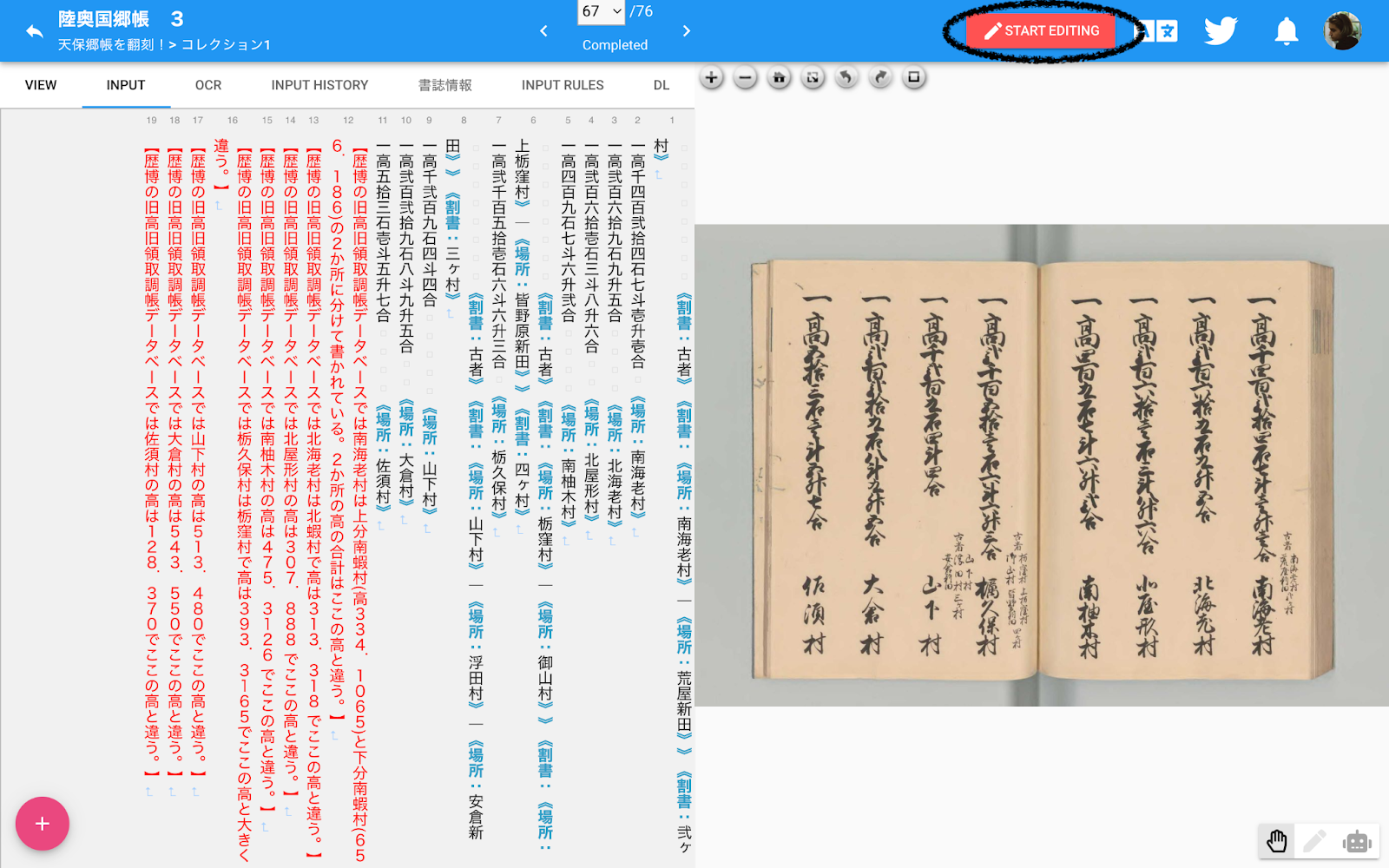Viewport: 1389px width, 868px height.
Task: Switch to the 書誌情報 tab
Action: pos(445,85)
